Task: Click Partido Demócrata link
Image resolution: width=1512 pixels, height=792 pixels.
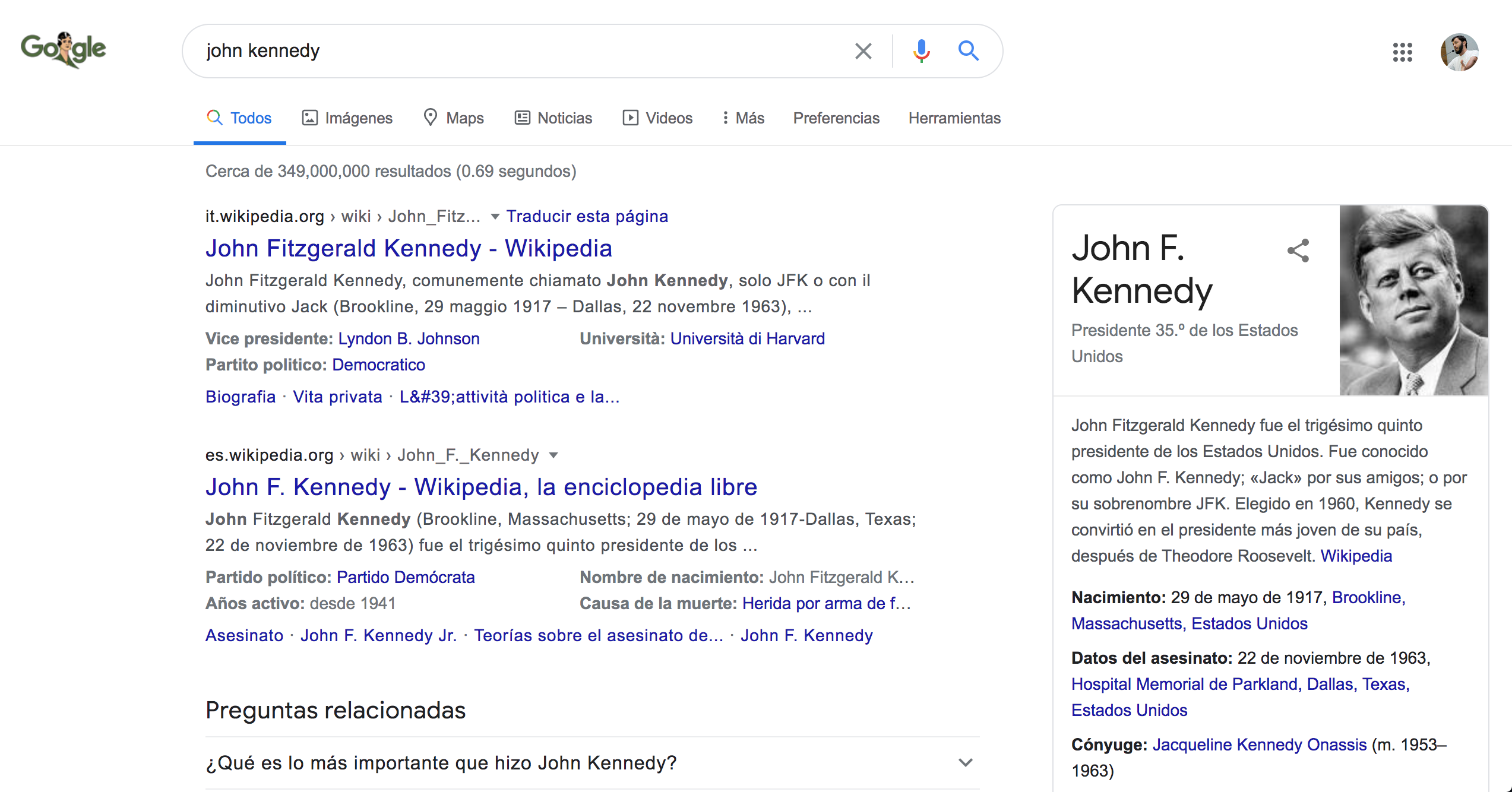Action: click(406, 577)
